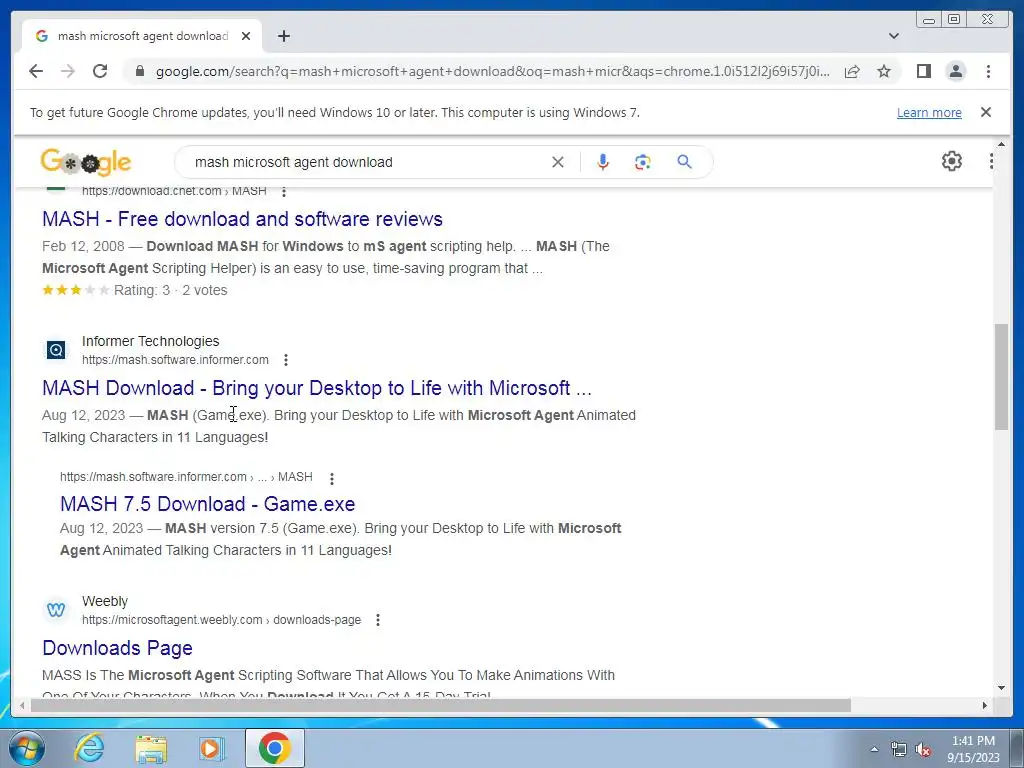Open more options for Weebly result

tap(377, 620)
